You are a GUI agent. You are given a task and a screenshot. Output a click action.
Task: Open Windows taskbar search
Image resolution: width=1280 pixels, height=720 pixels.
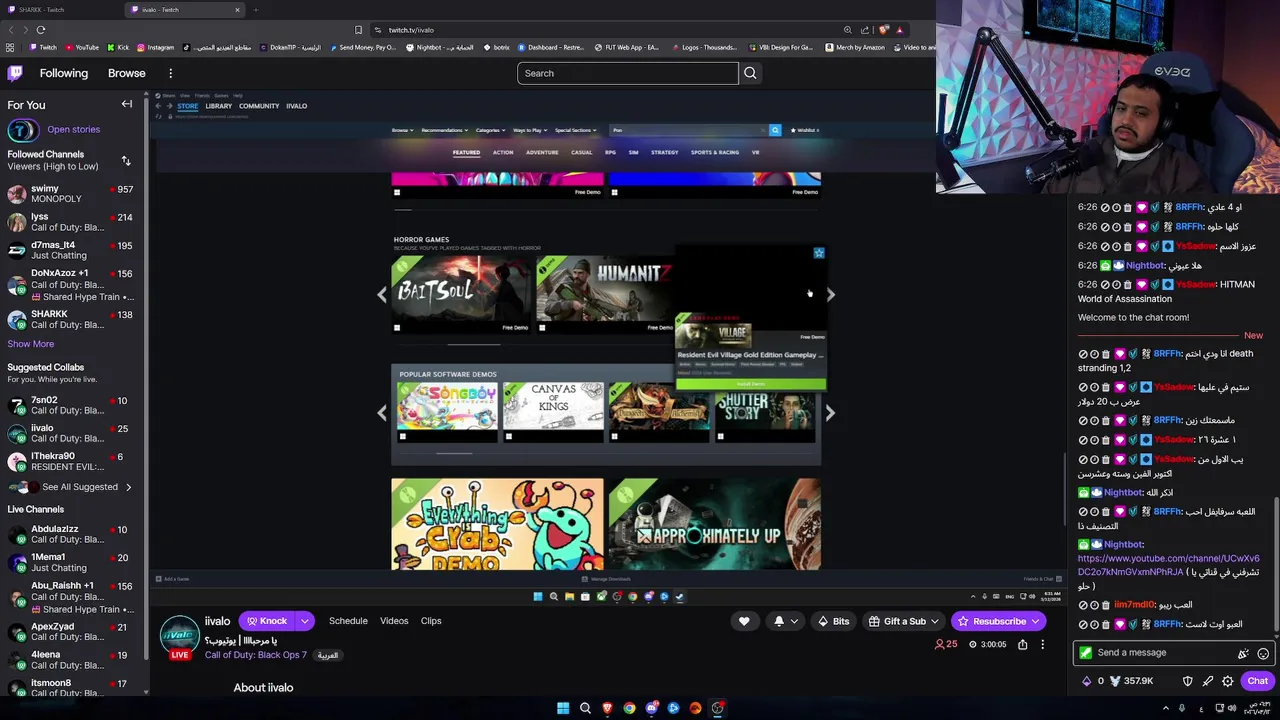(585, 708)
